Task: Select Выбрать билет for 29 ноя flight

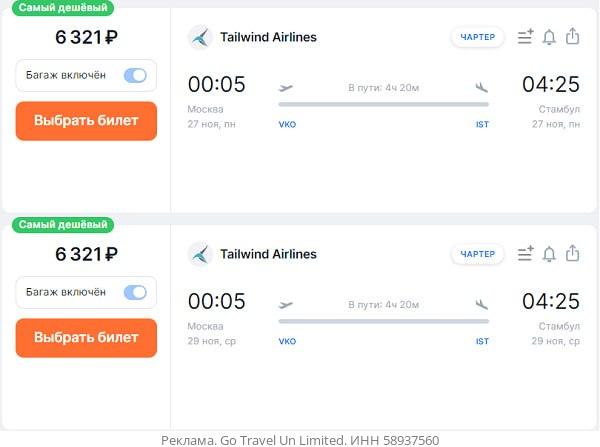Action: coord(86,338)
